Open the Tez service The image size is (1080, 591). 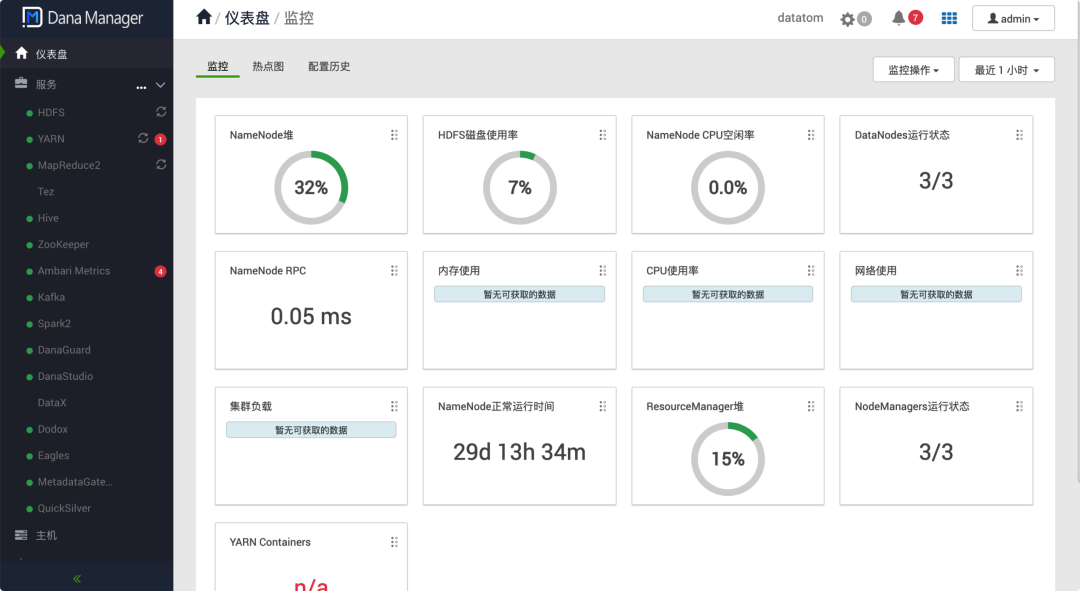click(x=45, y=191)
